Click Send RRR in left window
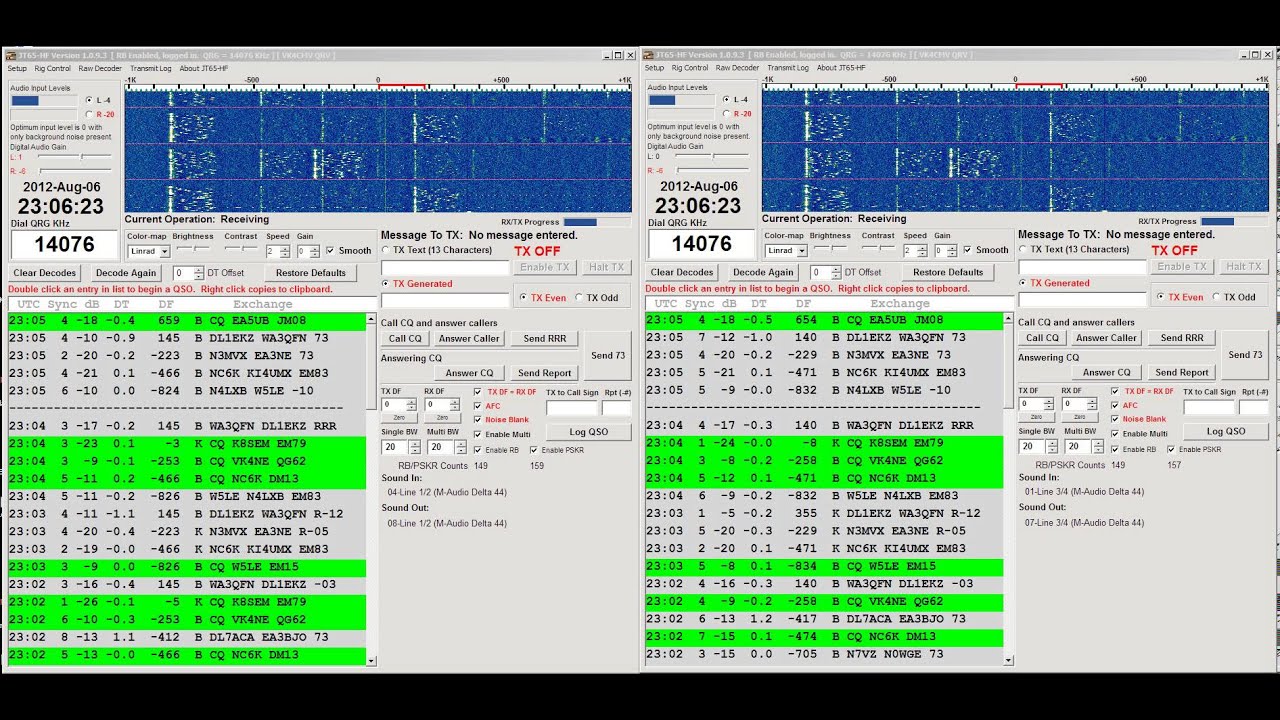This screenshot has width=1280, height=720. click(545, 339)
